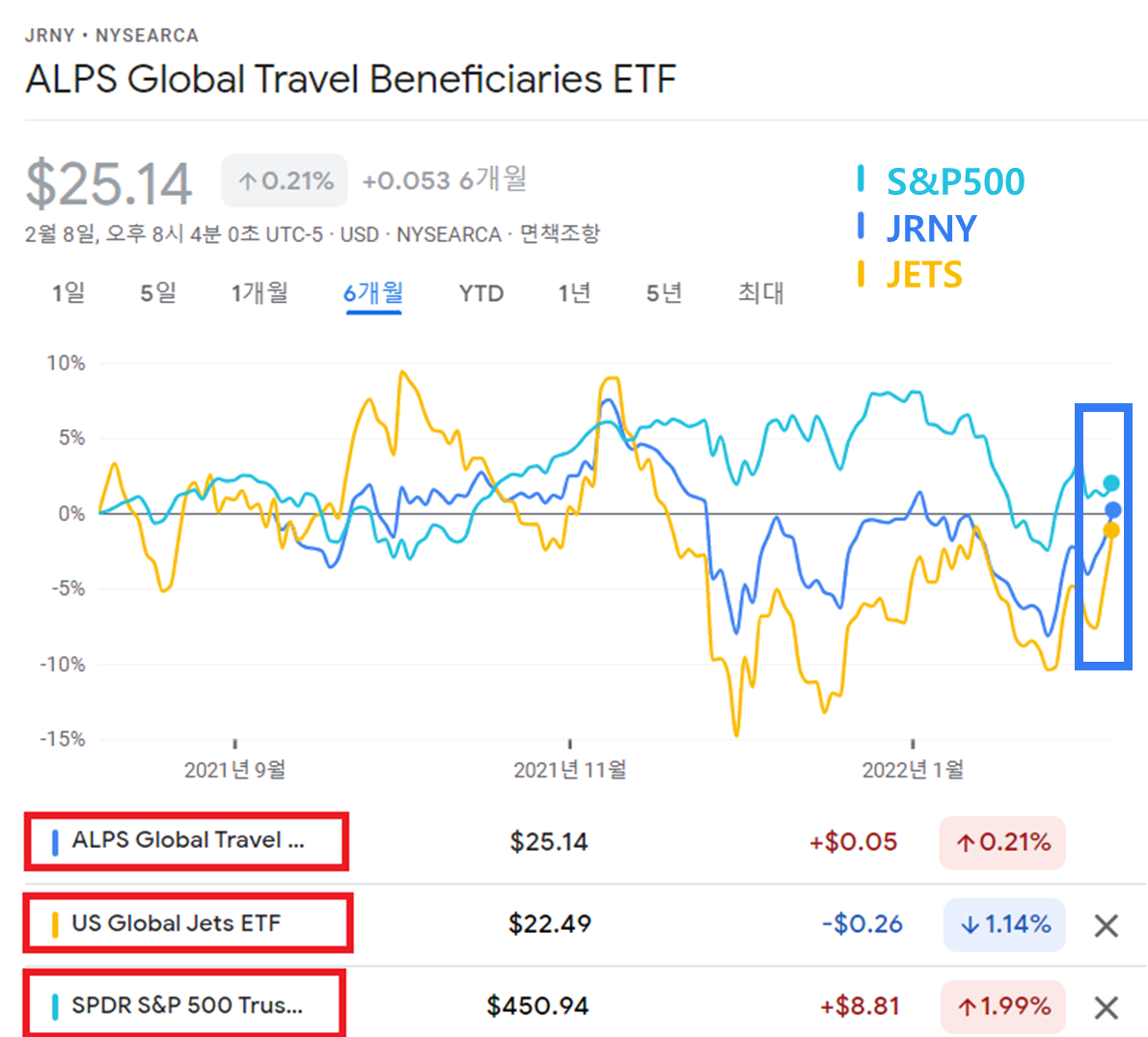Image resolution: width=1148 pixels, height=1037 pixels.
Task: Switch to the YTD chart range
Action: click(481, 293)
